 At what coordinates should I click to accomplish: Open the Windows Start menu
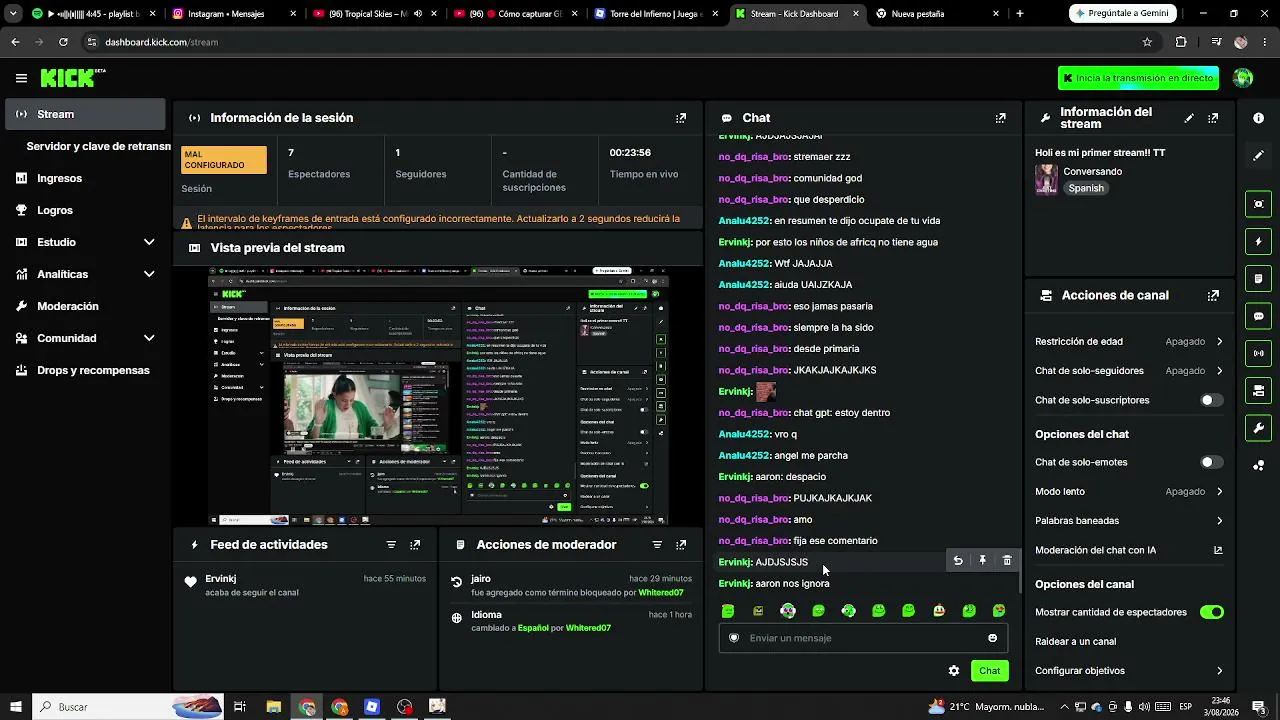pos(15,707)
